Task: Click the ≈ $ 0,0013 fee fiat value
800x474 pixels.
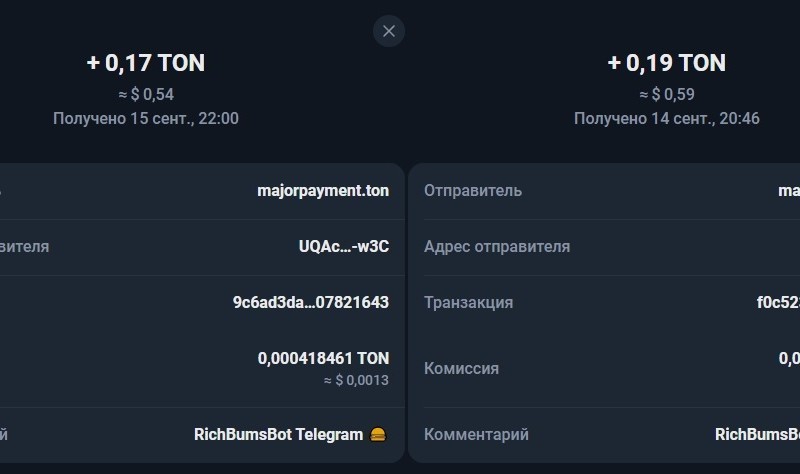Action: [x=356, y=381]
